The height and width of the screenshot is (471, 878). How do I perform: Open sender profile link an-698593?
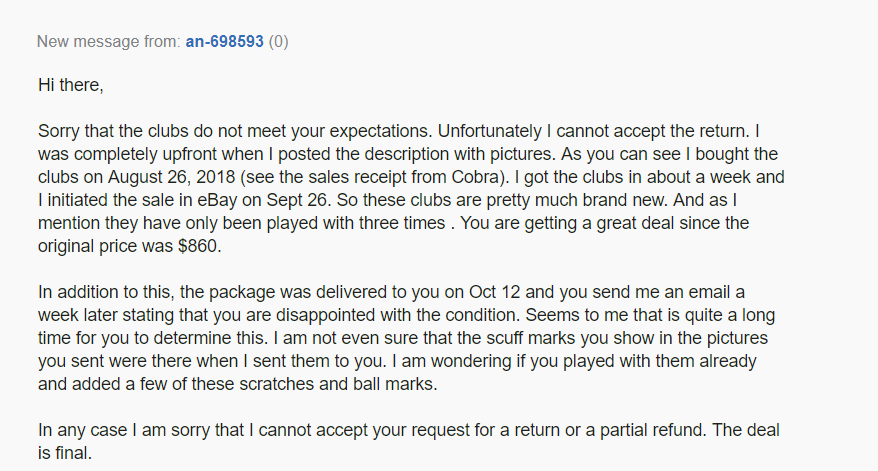point(225,42)
